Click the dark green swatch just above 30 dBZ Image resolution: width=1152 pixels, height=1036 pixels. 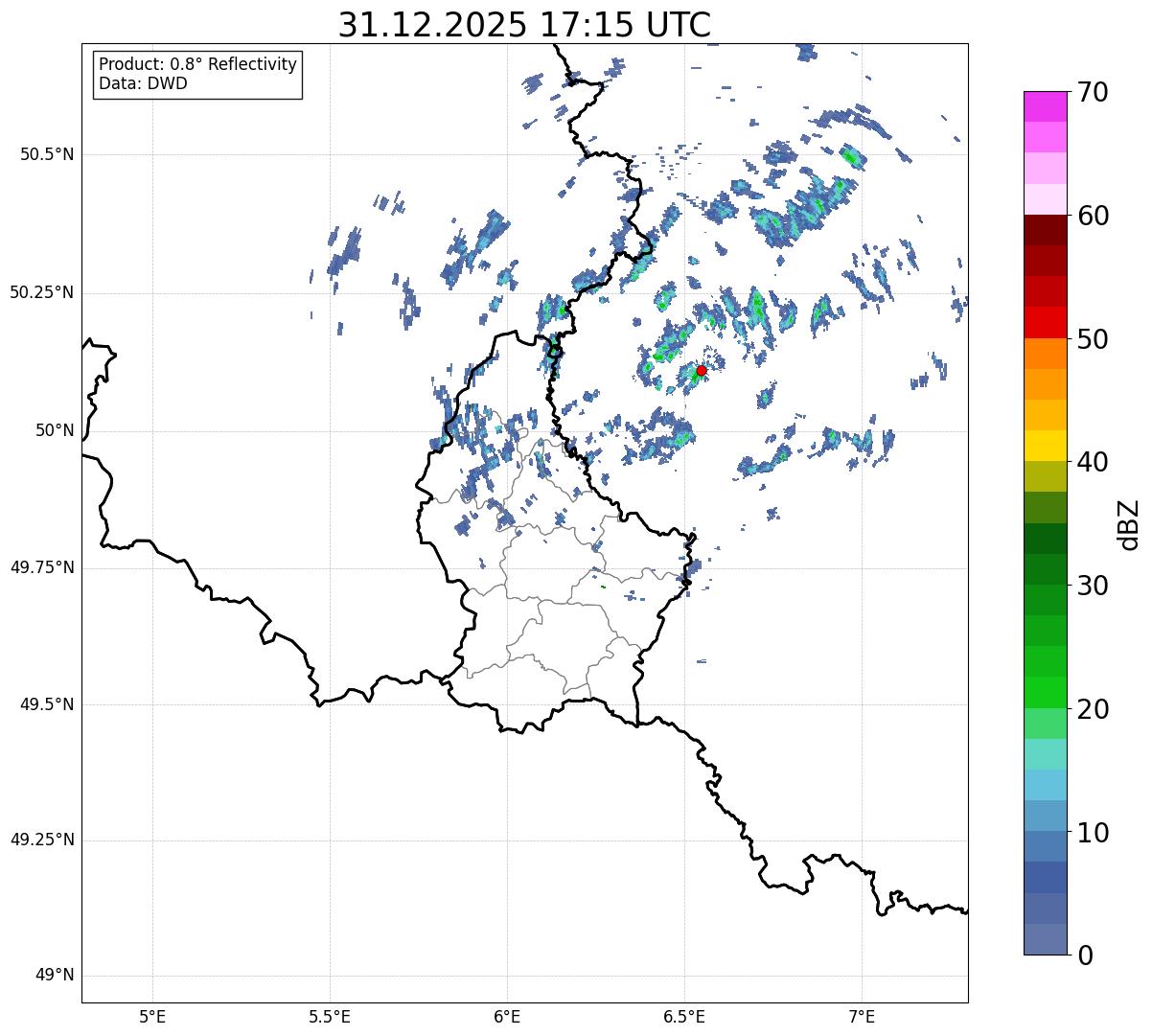[1045, 569]
